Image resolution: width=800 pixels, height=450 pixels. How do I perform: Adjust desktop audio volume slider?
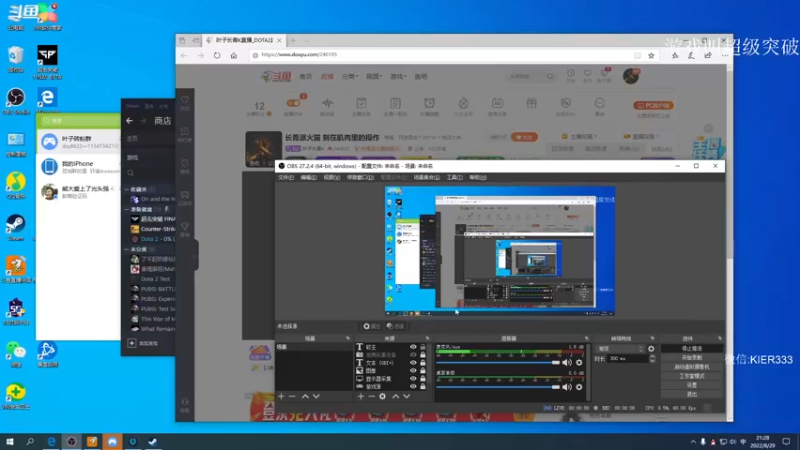click(x=498, y=387)
